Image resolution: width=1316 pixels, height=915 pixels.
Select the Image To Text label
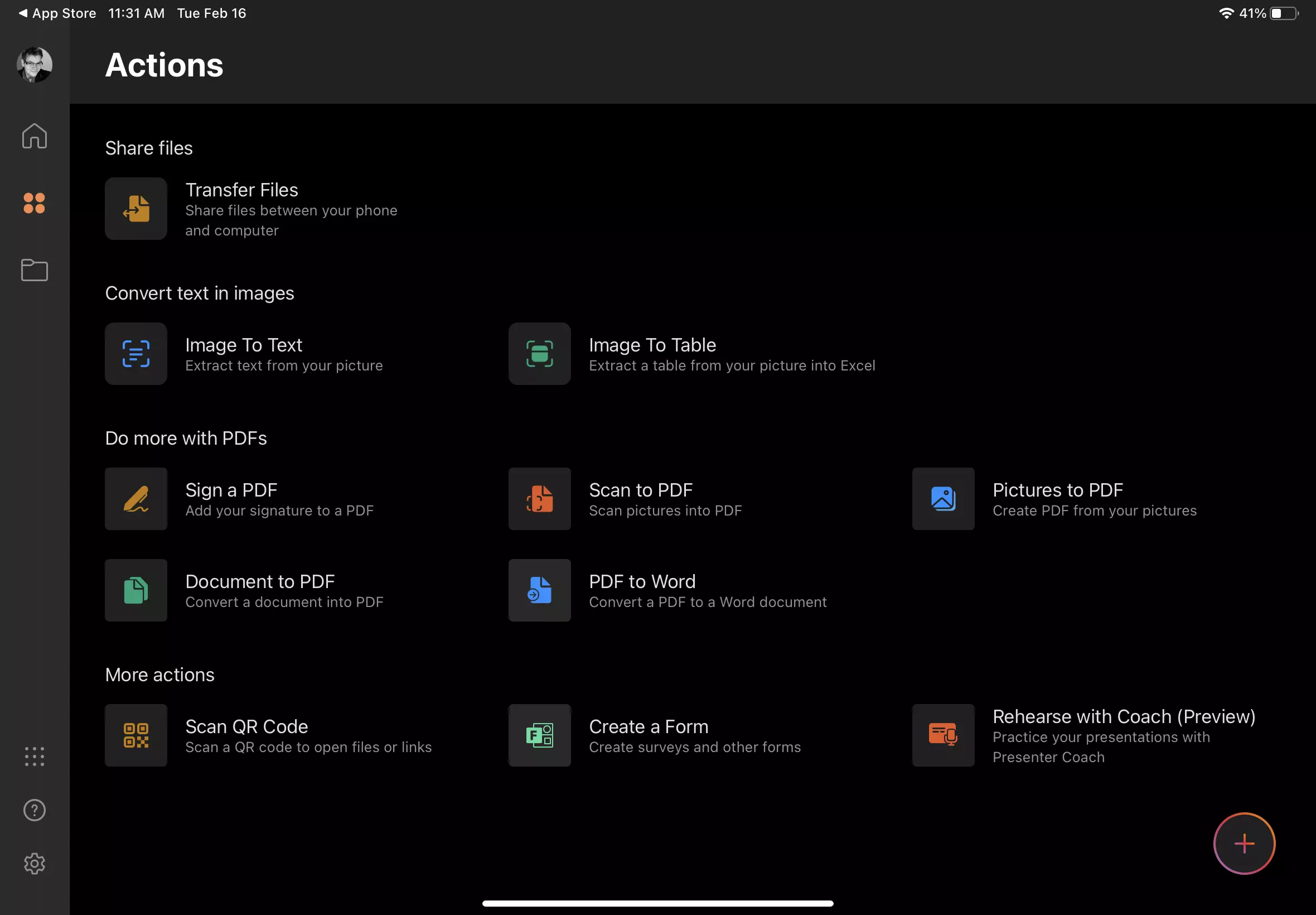[244, 345]
